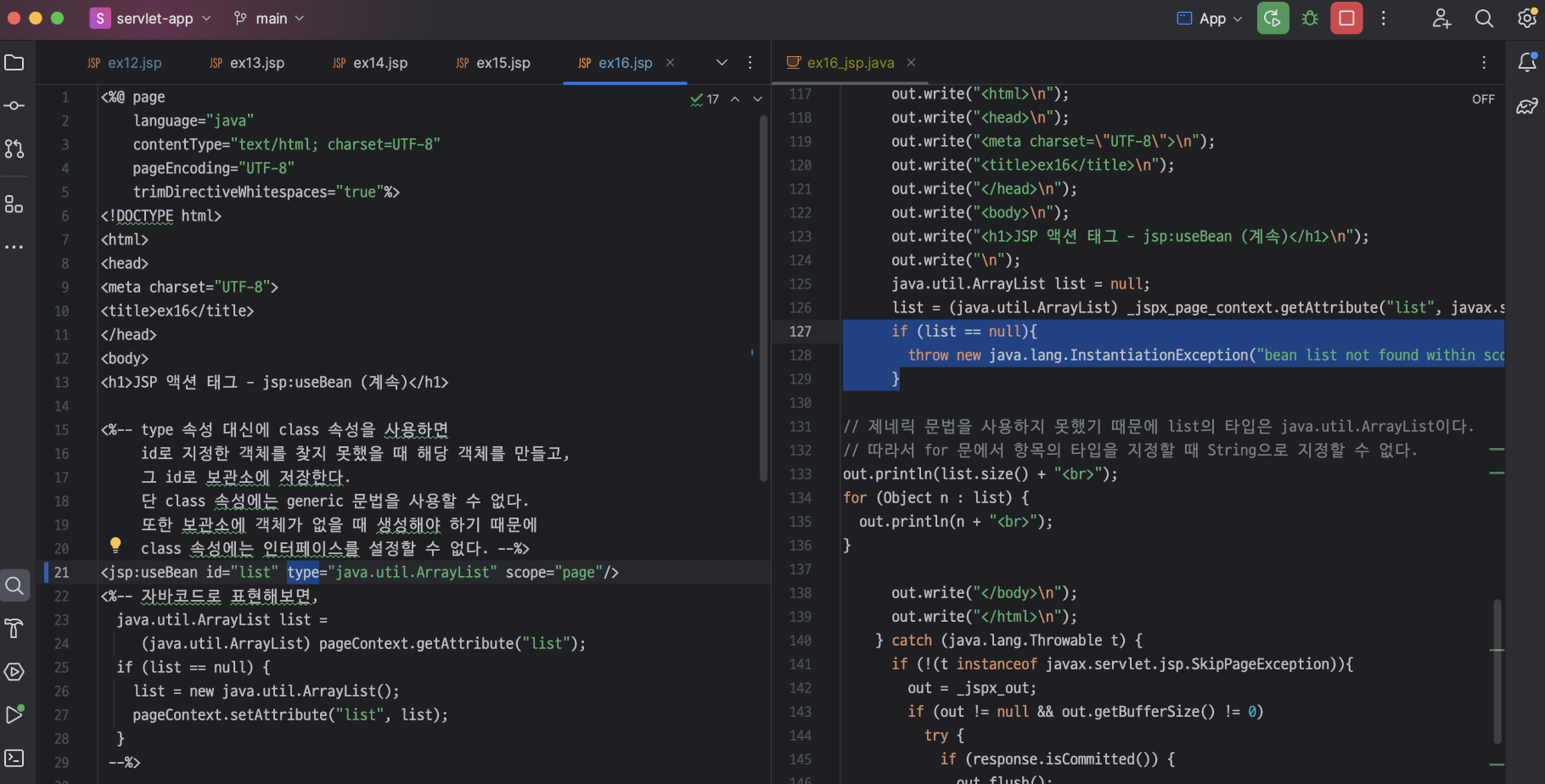
Task: Go to previous highlighted problem arrow
Action: coord(735,99)
